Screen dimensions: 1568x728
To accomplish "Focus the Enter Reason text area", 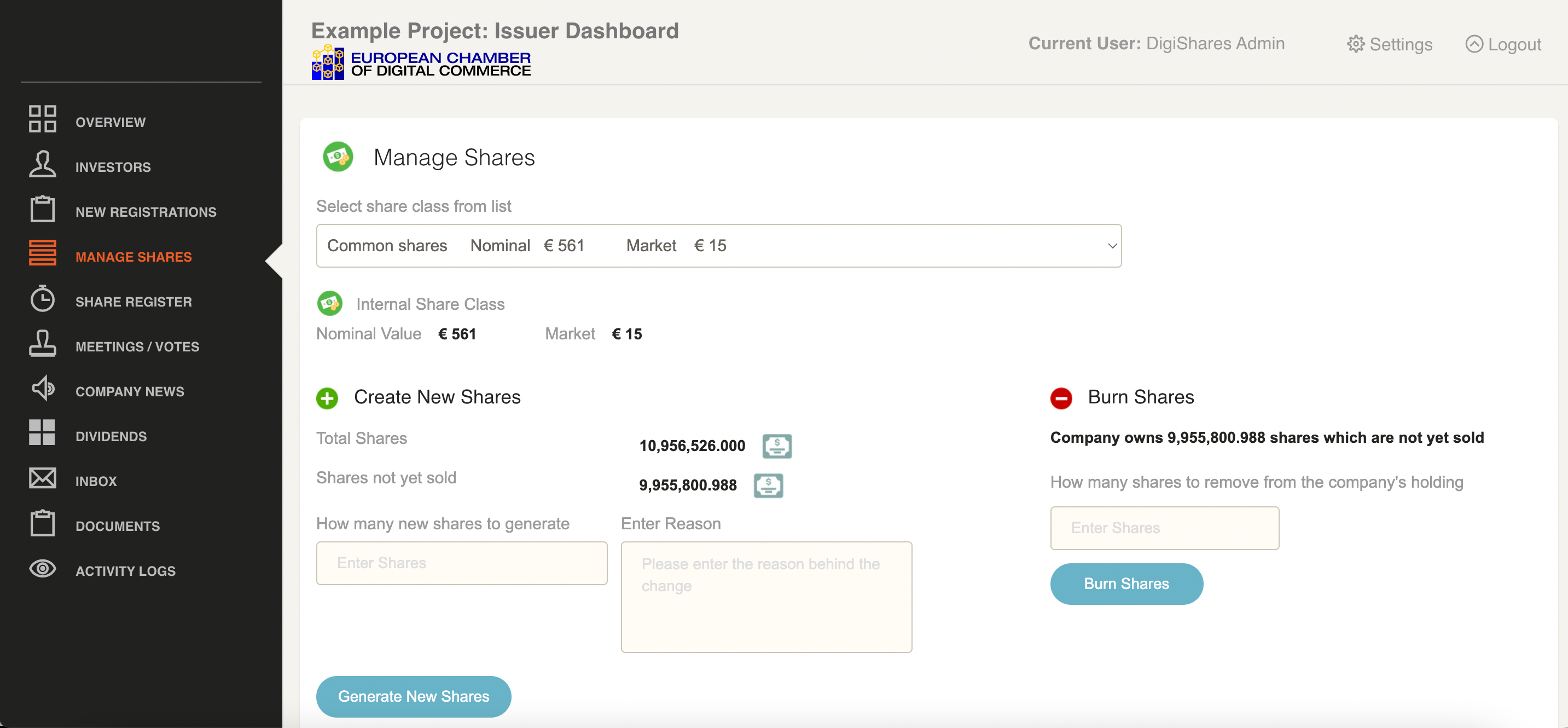I will point(766,597).
